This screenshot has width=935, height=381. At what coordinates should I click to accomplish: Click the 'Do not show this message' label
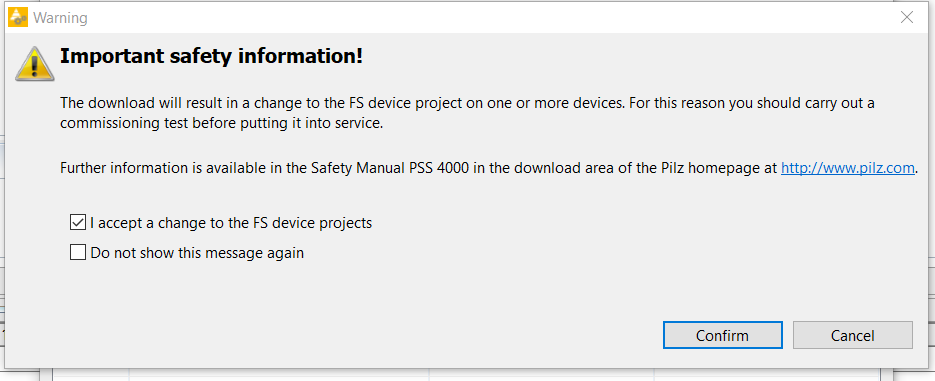197,253
